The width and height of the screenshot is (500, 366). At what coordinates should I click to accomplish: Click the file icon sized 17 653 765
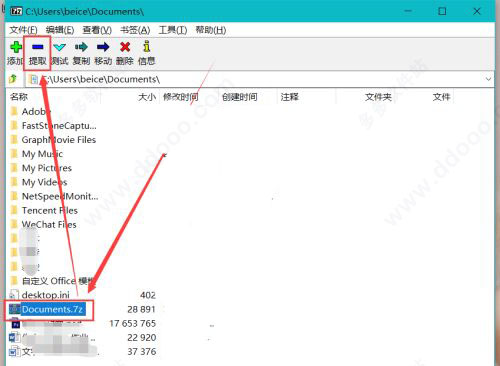(x=16, y=323)
